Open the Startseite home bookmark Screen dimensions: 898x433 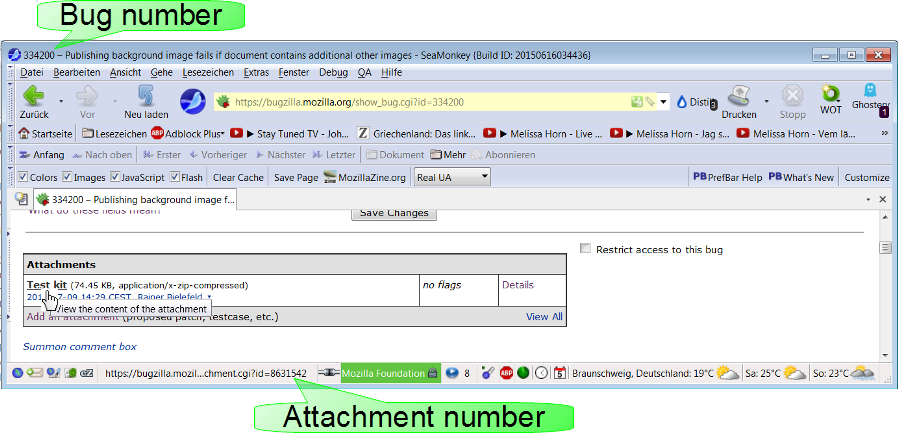click(x=45, y=134)
